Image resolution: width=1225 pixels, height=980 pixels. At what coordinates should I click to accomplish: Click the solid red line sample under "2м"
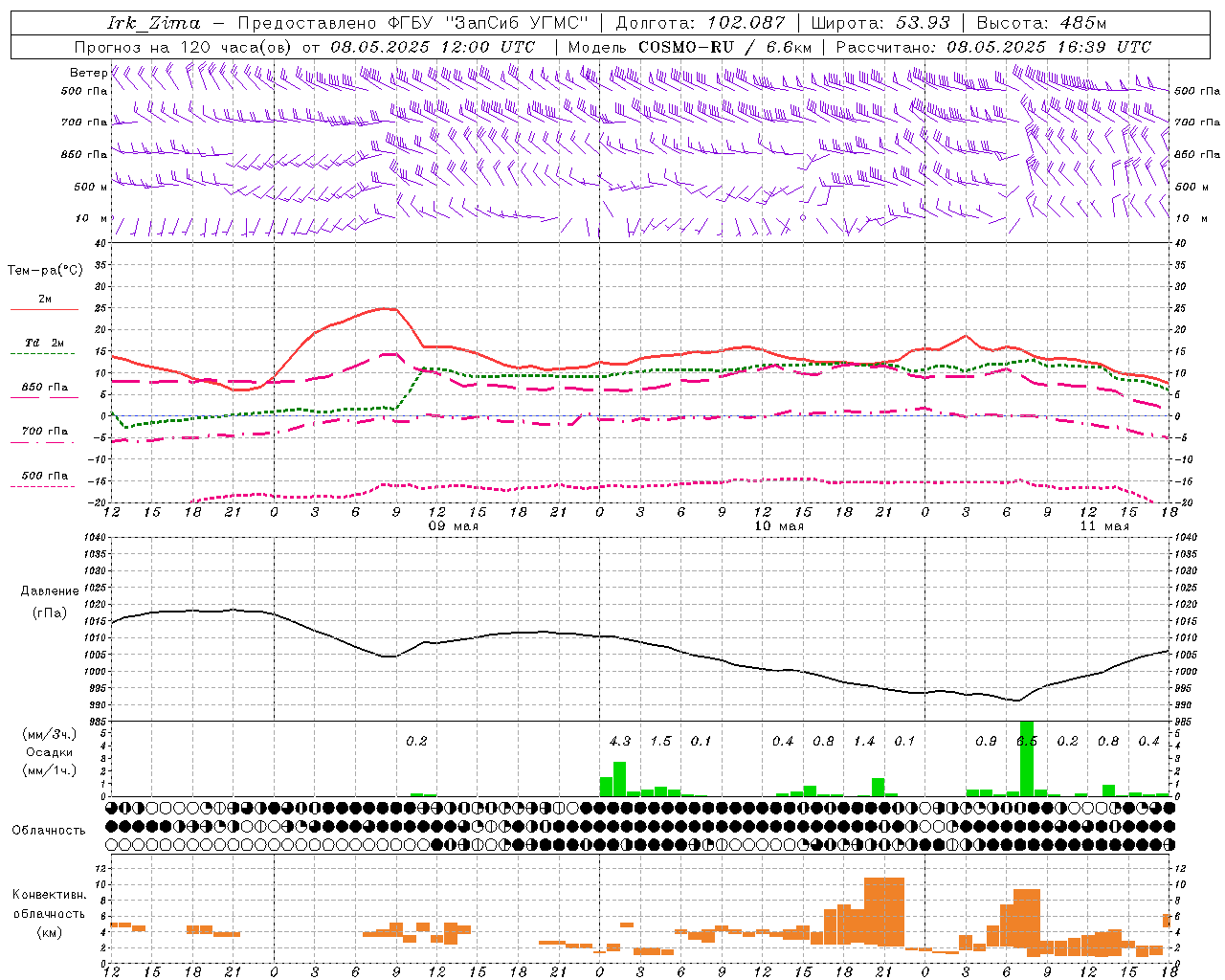point(44,309)
